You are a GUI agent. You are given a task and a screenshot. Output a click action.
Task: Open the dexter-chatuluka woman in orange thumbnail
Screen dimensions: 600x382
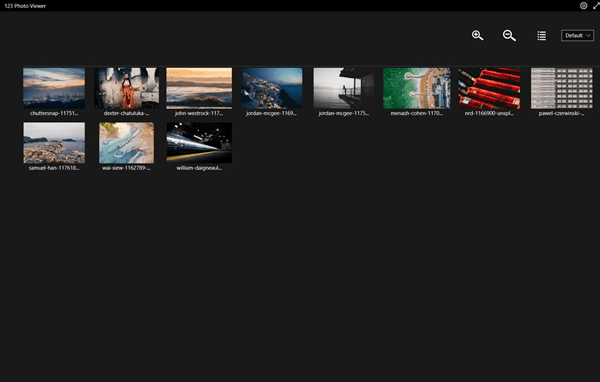click(127, 88)
